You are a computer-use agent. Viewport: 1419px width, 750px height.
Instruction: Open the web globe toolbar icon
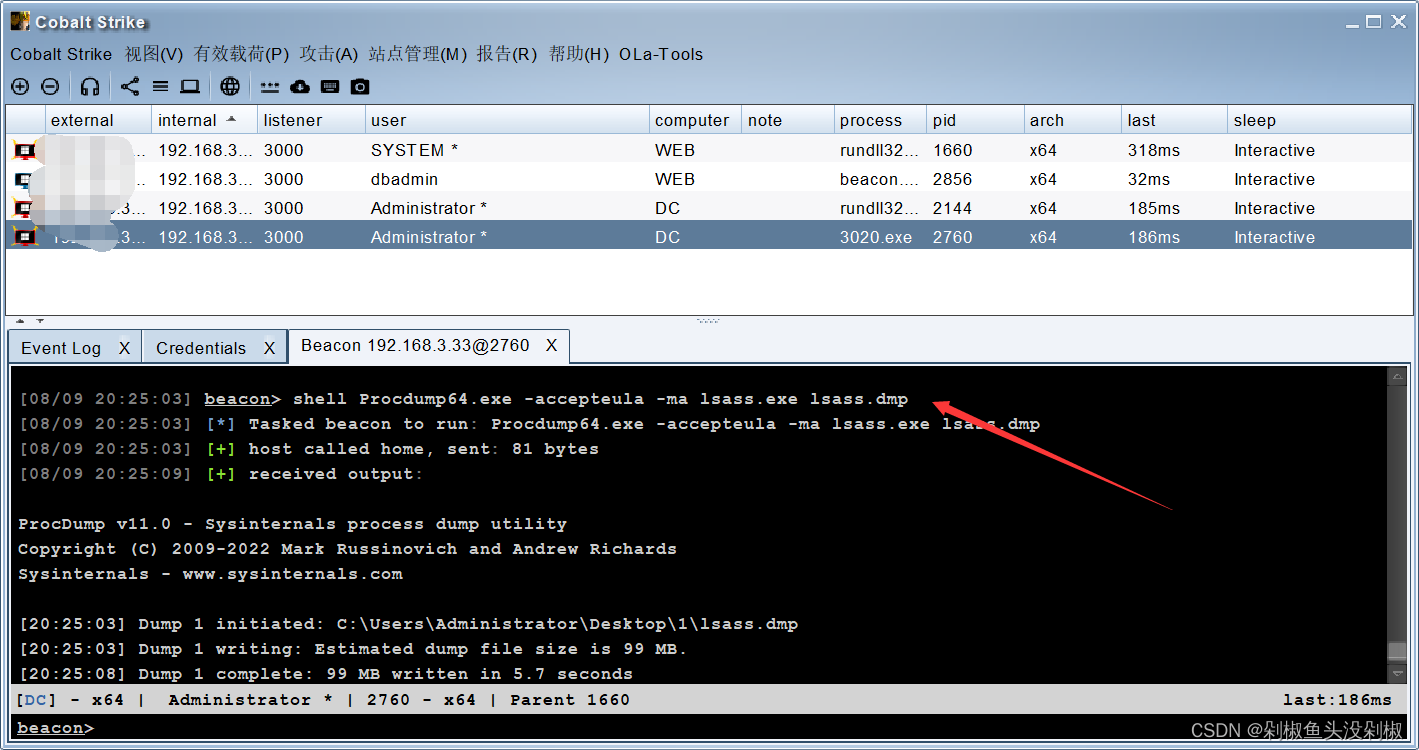point(230,87)
